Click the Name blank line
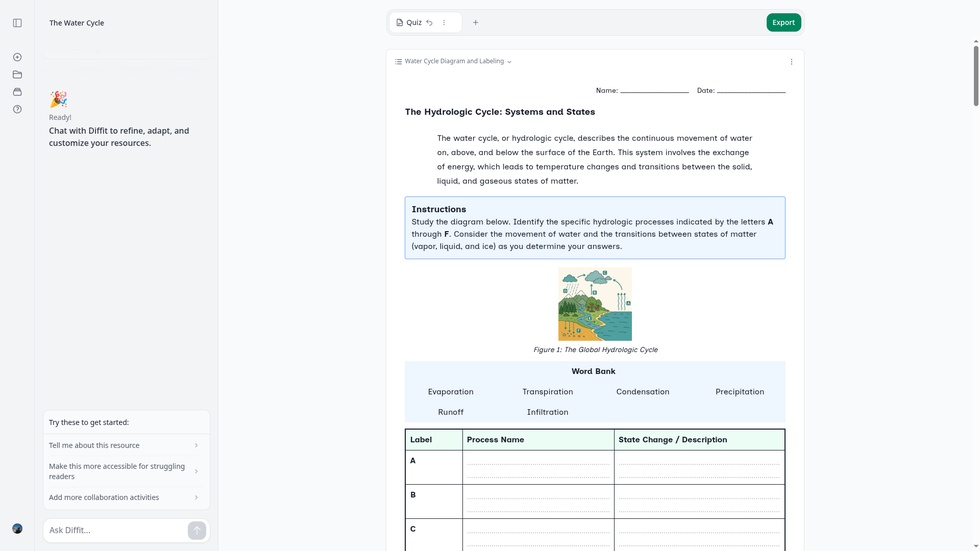This screenshot has height=551, width=980. tap(654, 91)
